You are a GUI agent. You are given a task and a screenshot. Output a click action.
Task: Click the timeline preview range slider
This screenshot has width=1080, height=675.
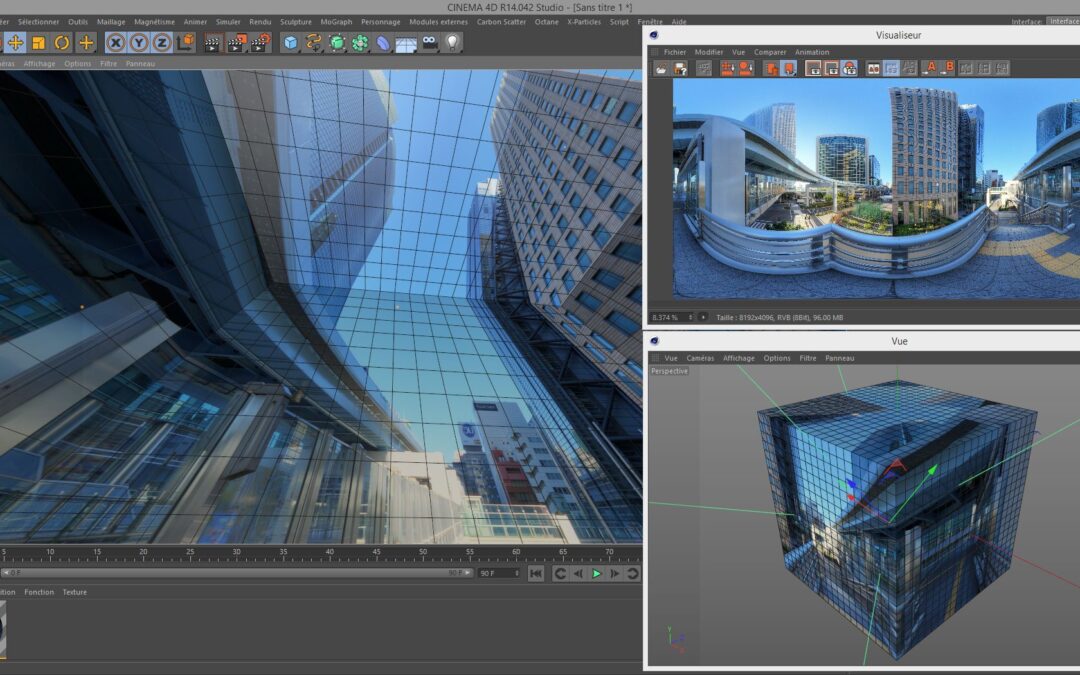230,573
